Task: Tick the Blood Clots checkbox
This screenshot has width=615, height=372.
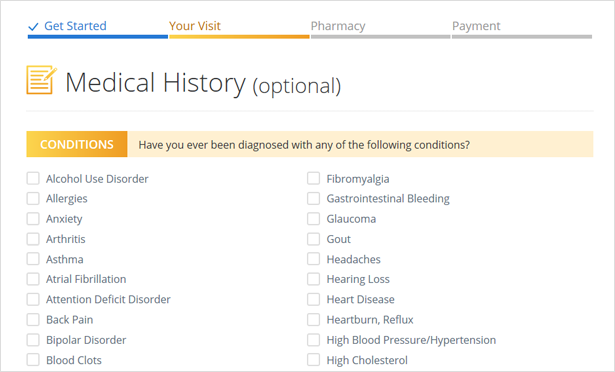Action: pos(33,360)
